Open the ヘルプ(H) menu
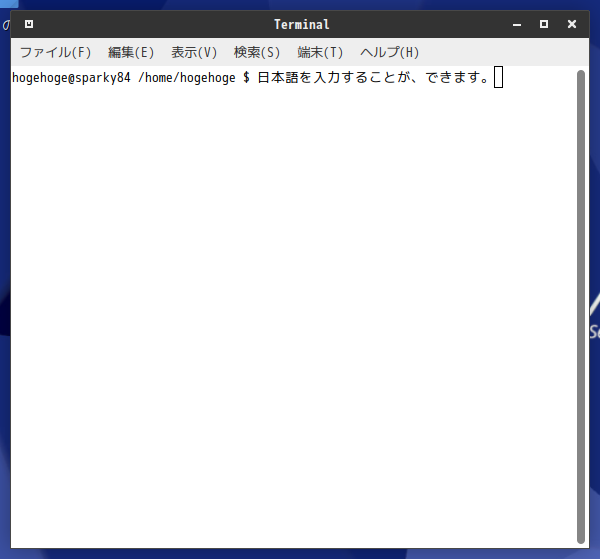 [x=390, y=52]
